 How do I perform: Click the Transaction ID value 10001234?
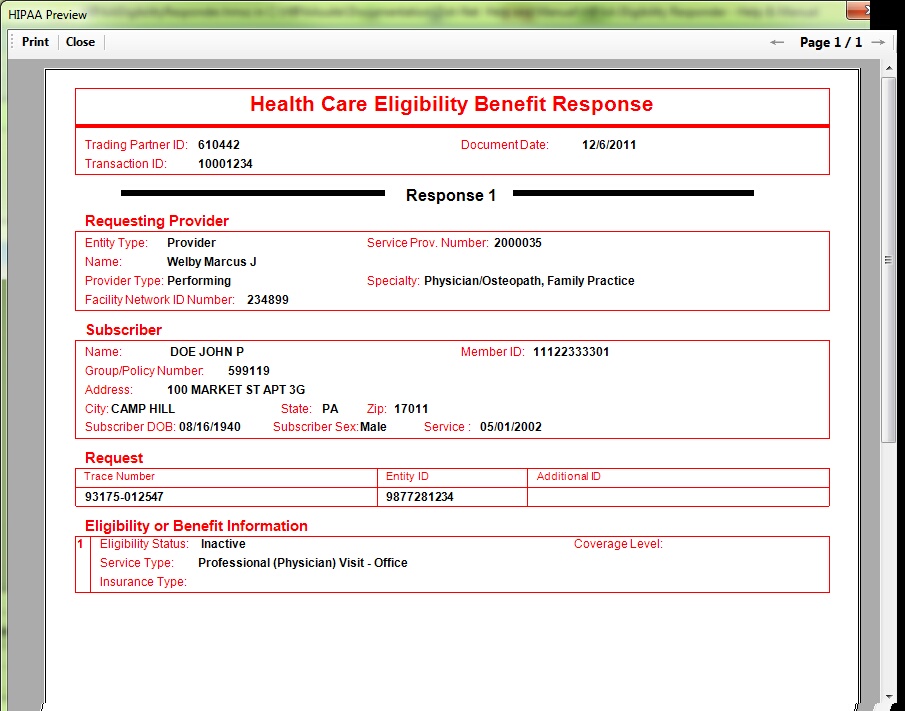[x=228, y=163]
